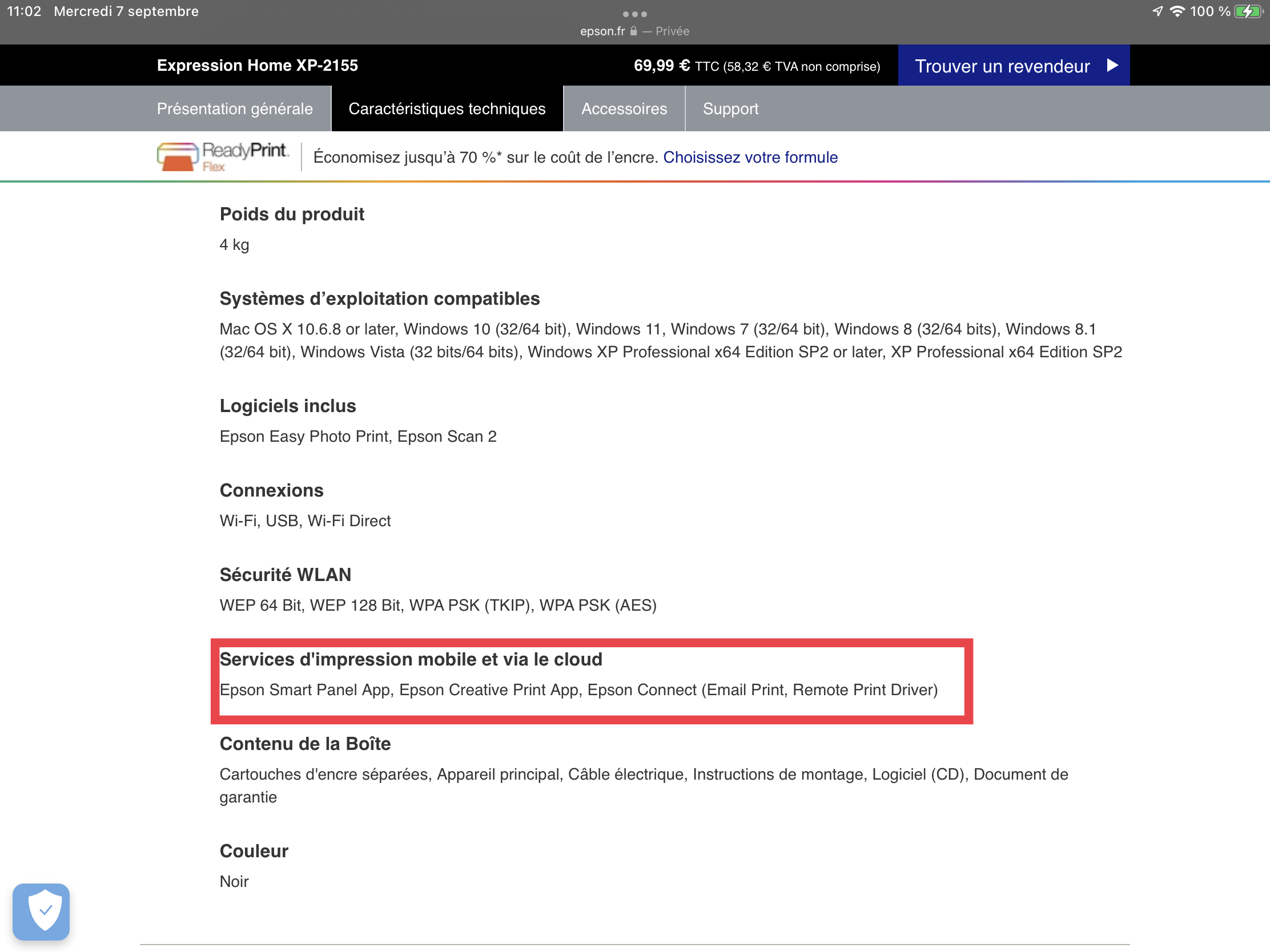Screen dimensions: 1270x952
Task: Open the Présentation générale tab
Action: [x=235, y=108]
